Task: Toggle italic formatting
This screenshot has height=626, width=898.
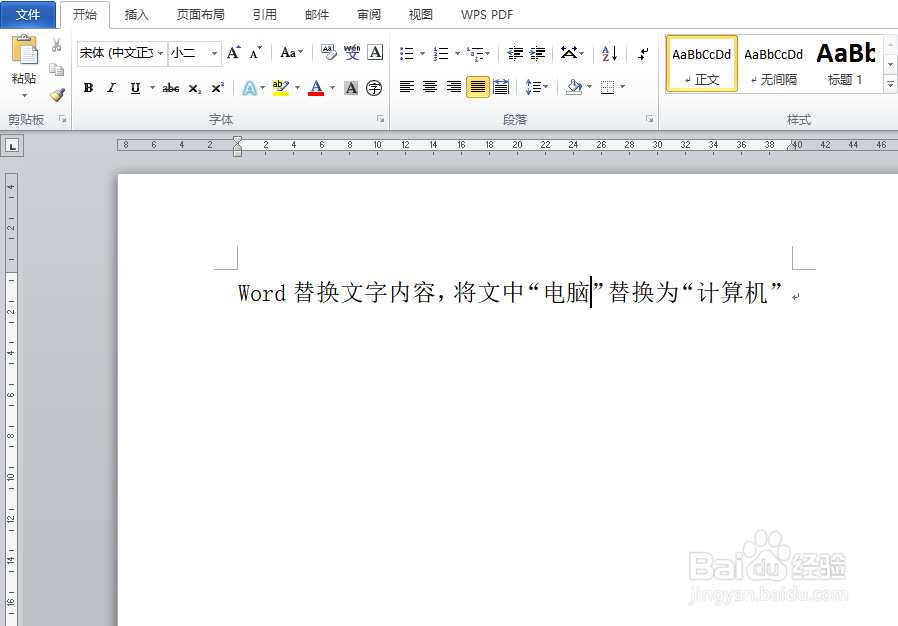Action: tap(111, 88)
